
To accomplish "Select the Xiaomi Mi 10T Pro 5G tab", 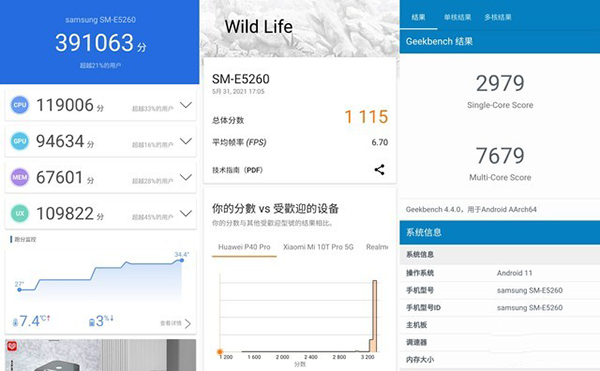I will pyautogui.click(x=318, y=247).
